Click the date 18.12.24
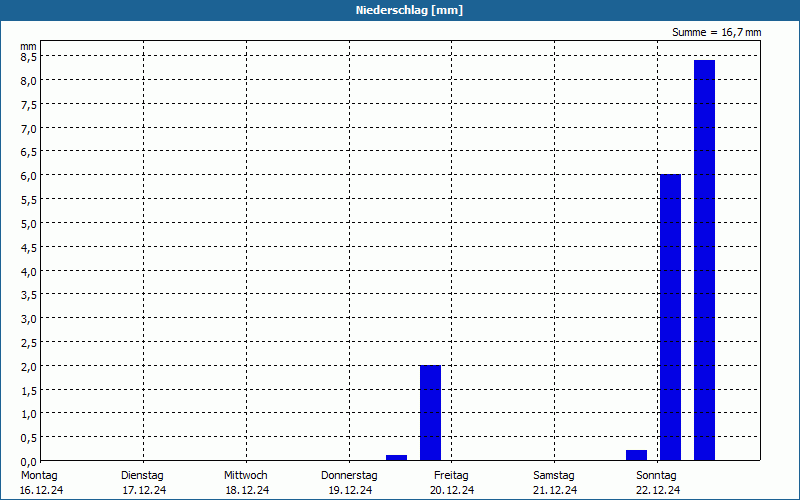 247,490
